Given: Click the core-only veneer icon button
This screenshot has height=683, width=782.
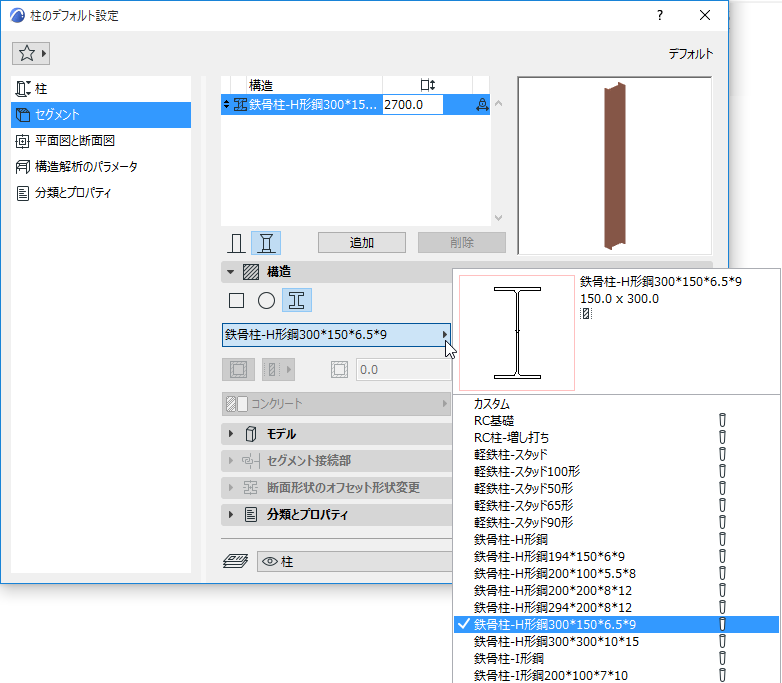Looking at the screenshot, I should click(x=238, y=370).
